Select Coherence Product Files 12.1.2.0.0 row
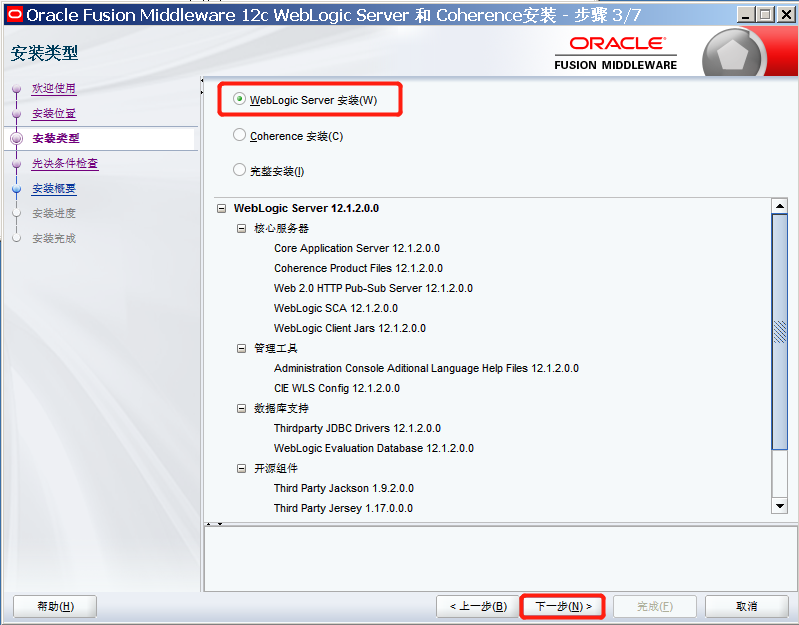799x625 pixels. pos(358,268)
